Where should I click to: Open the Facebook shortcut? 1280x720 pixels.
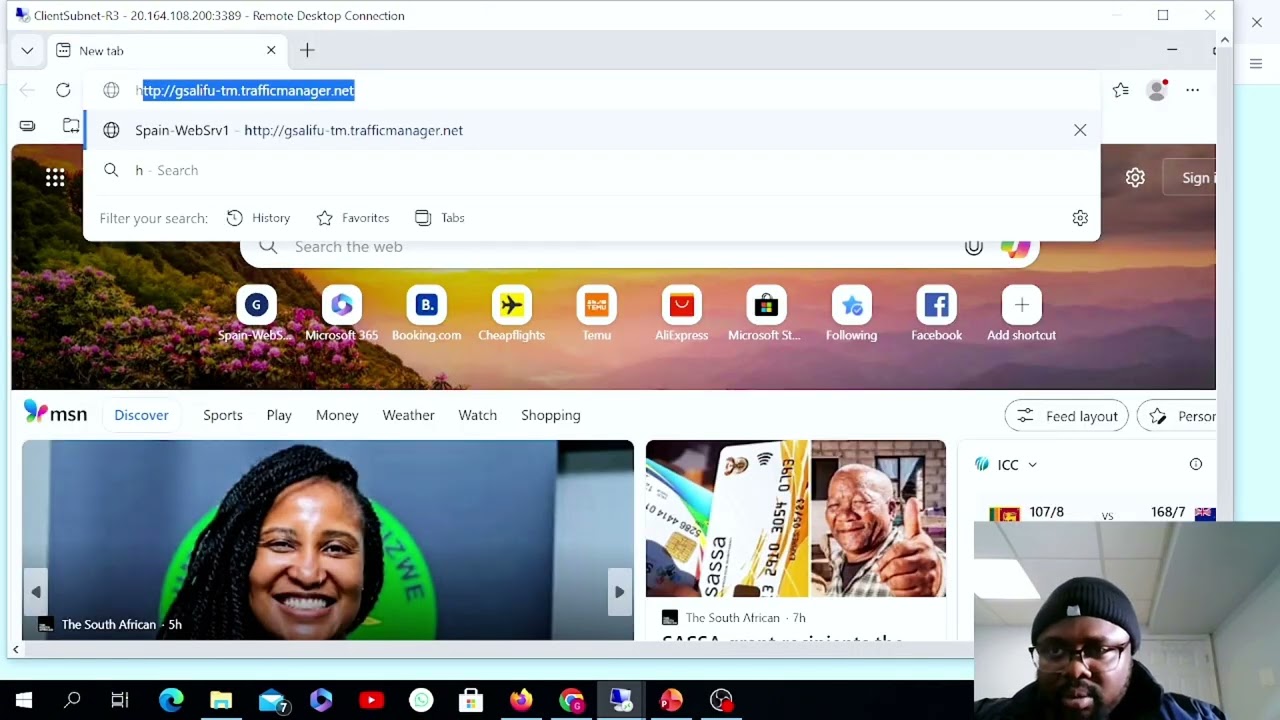tap(937, 315)
